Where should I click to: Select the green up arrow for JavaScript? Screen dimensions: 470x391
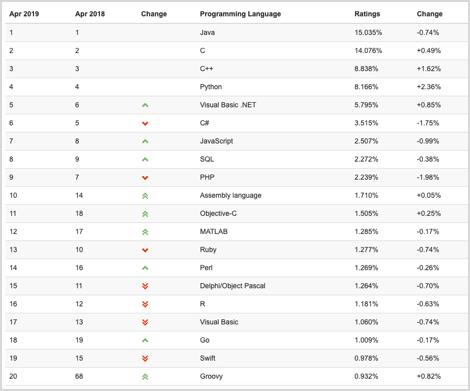coord(145,141)
